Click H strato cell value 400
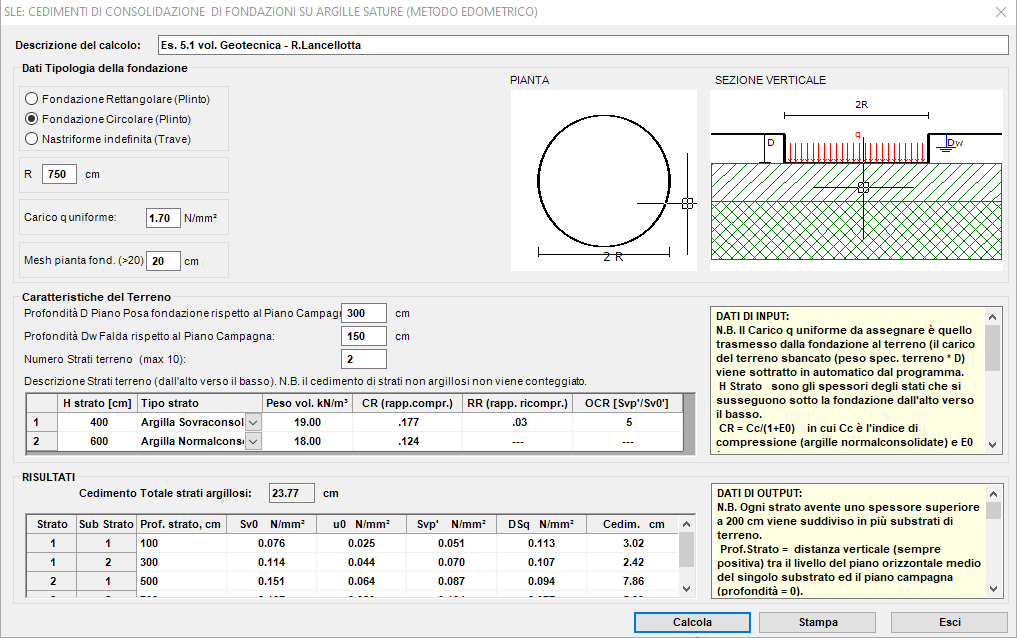This screenshot has width=1017, height=638. 99,423
